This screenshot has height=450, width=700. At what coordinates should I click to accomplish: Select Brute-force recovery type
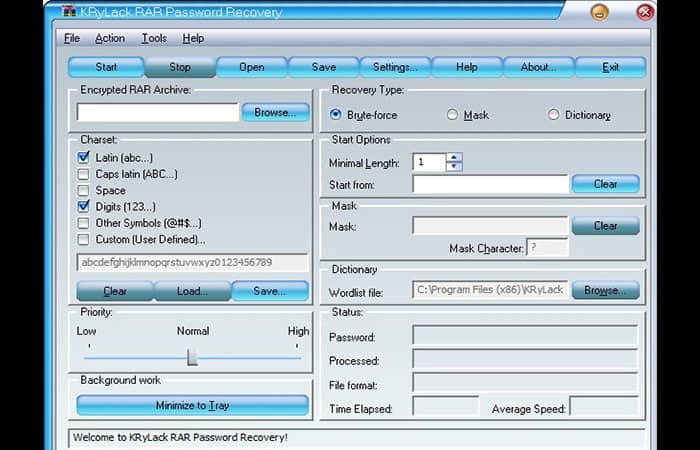tap(335, 115)
